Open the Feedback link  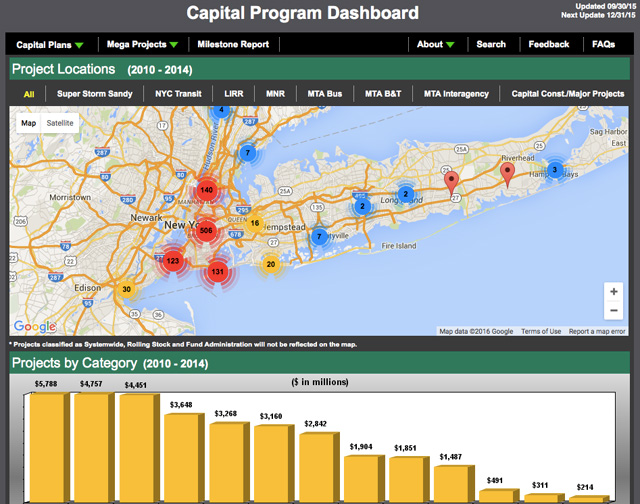click(549, 44)
